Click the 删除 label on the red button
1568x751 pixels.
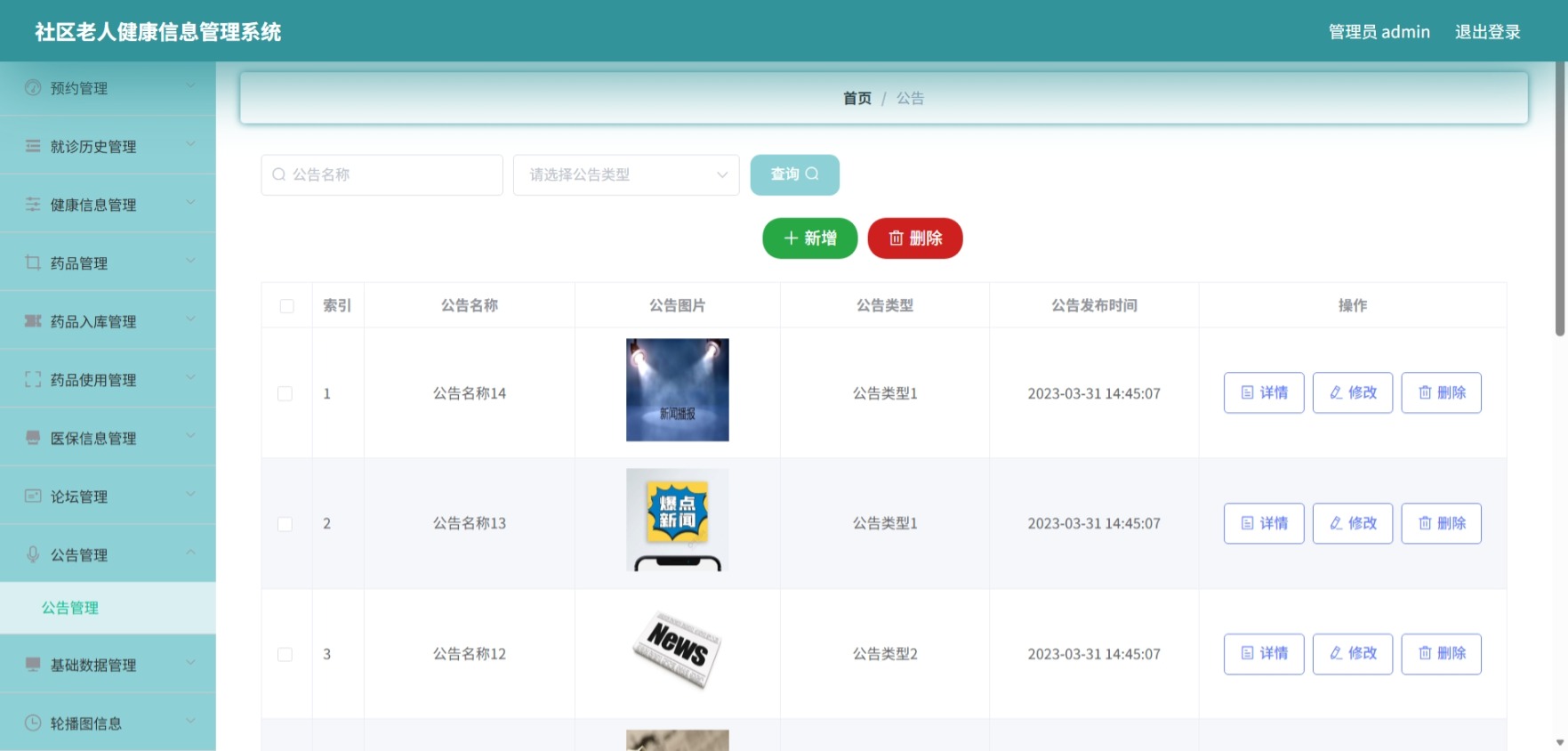(926, 238)
